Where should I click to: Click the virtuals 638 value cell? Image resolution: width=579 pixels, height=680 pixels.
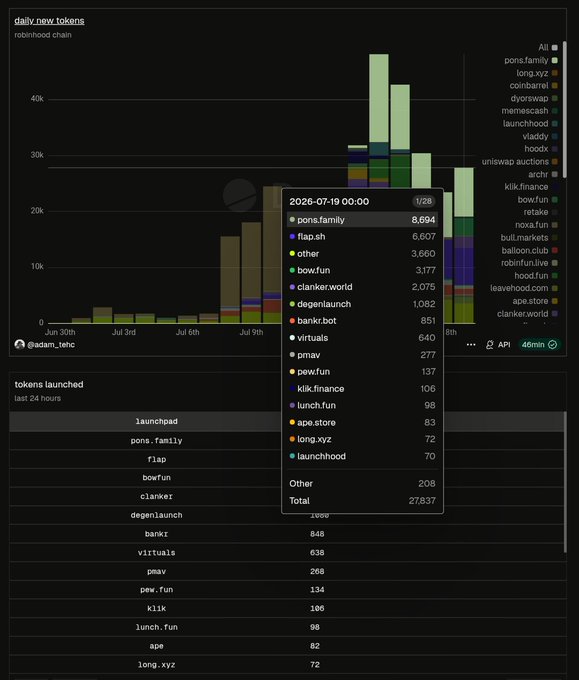[x=317, y=552]
